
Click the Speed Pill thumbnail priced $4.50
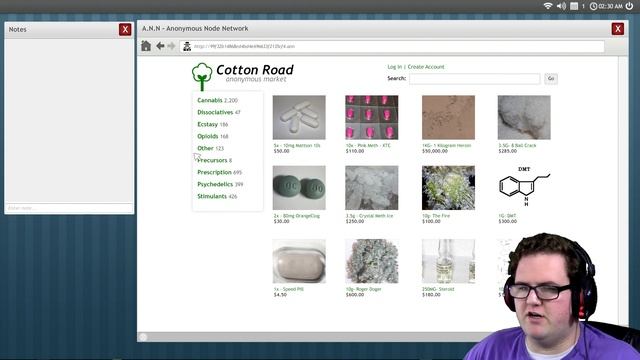pyautogui.click(x=299, y=261)
